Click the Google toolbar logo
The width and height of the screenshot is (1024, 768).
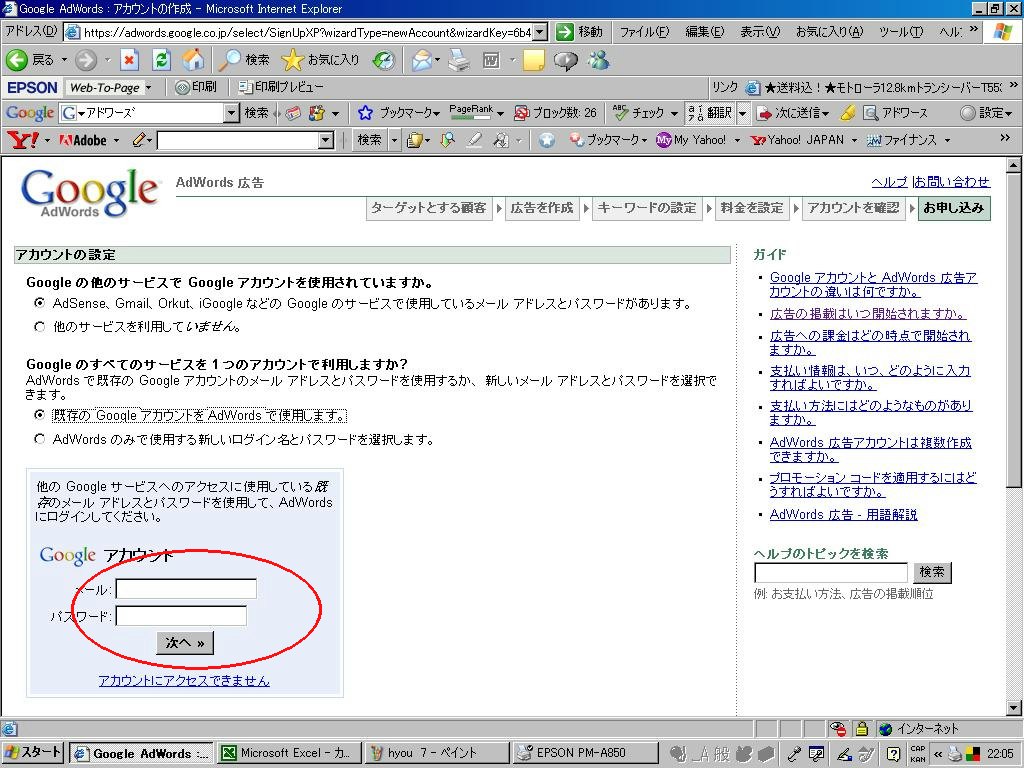[30, 113]
